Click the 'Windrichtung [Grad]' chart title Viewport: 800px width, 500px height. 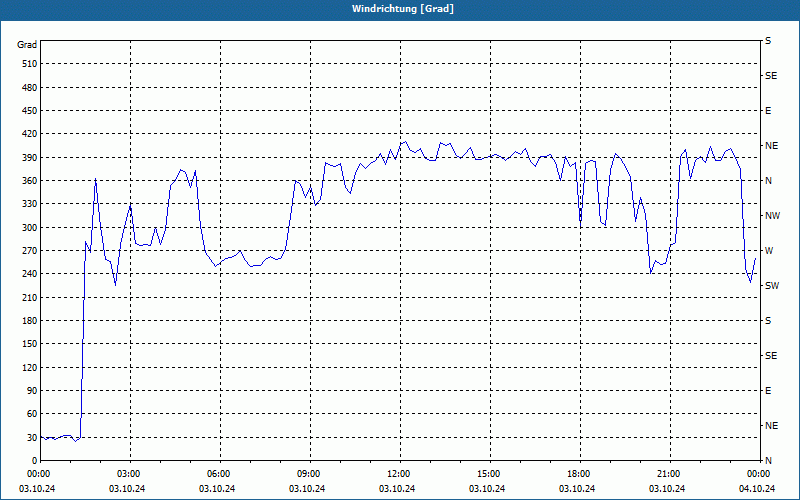click(403, 9)
